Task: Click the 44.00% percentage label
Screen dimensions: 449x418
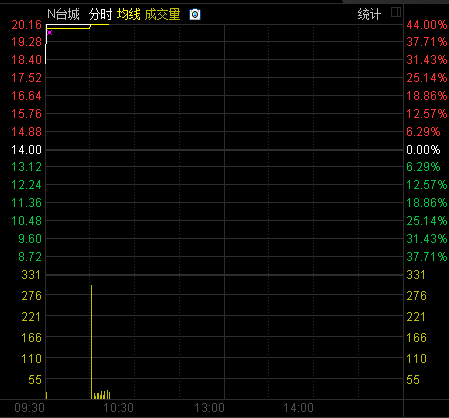Action: (x=427, y=25)
